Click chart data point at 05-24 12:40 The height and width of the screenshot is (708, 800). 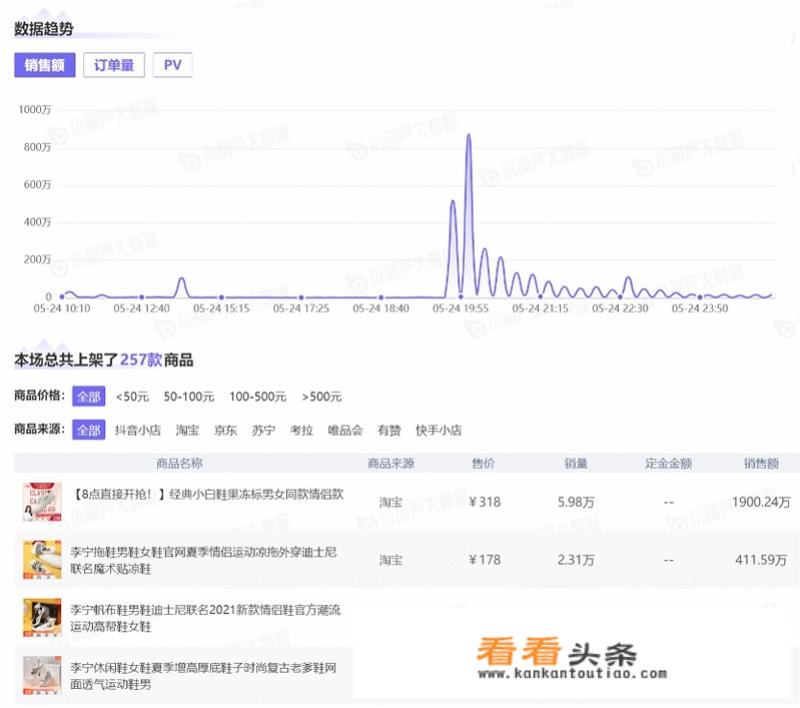(x=142, y=297)
